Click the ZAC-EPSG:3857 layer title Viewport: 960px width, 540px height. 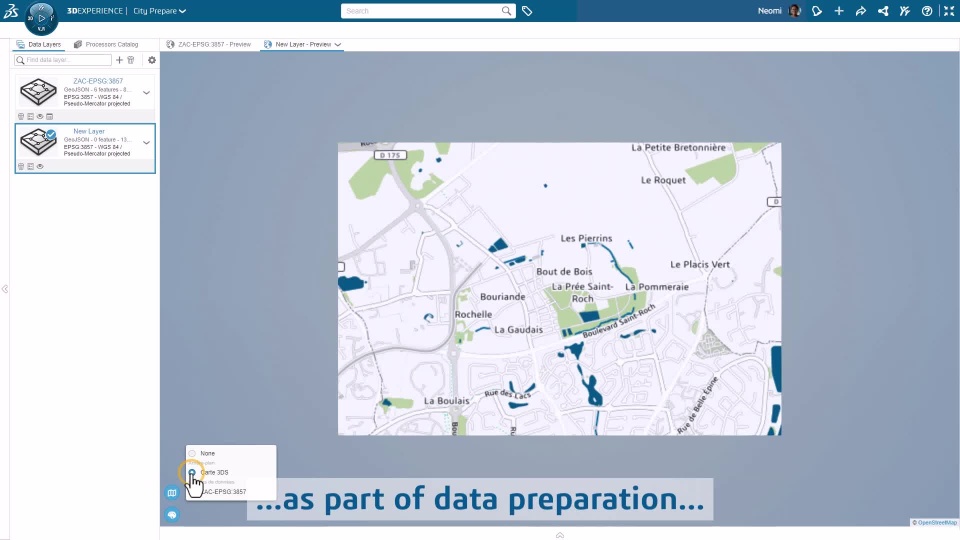coord(98,81)
